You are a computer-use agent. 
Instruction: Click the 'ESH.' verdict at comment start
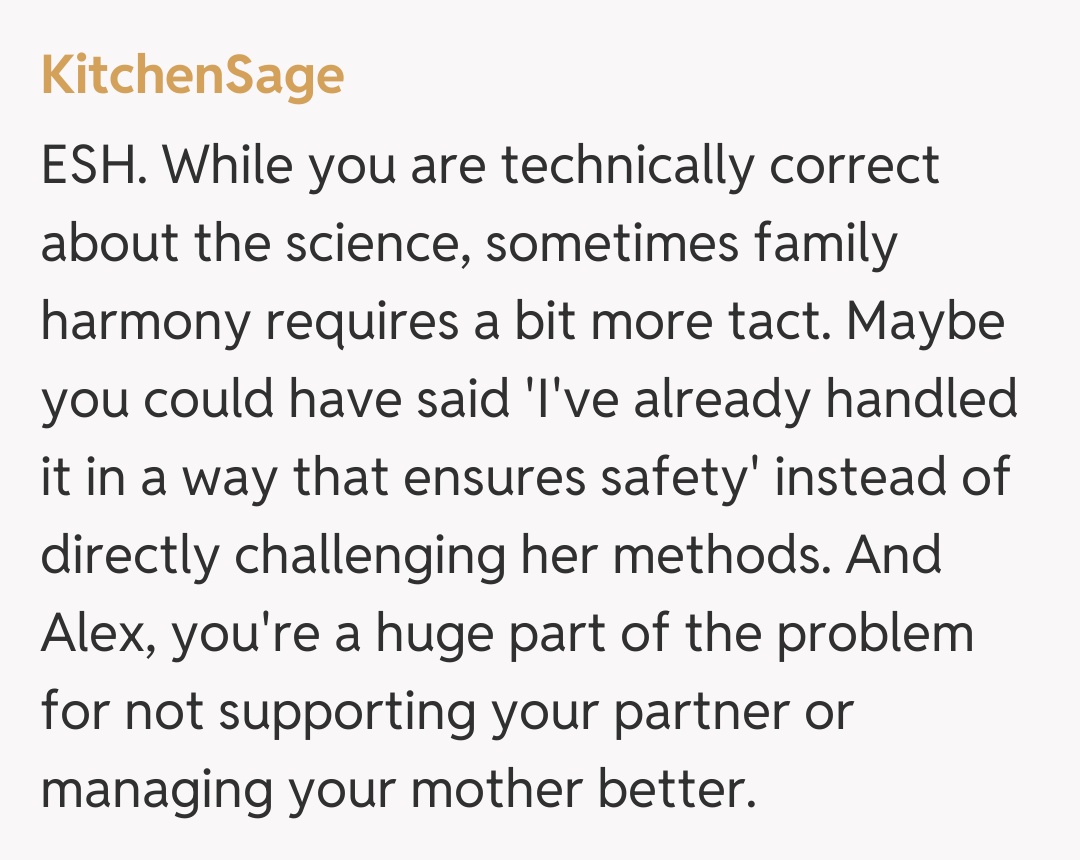tap(96, 165)
